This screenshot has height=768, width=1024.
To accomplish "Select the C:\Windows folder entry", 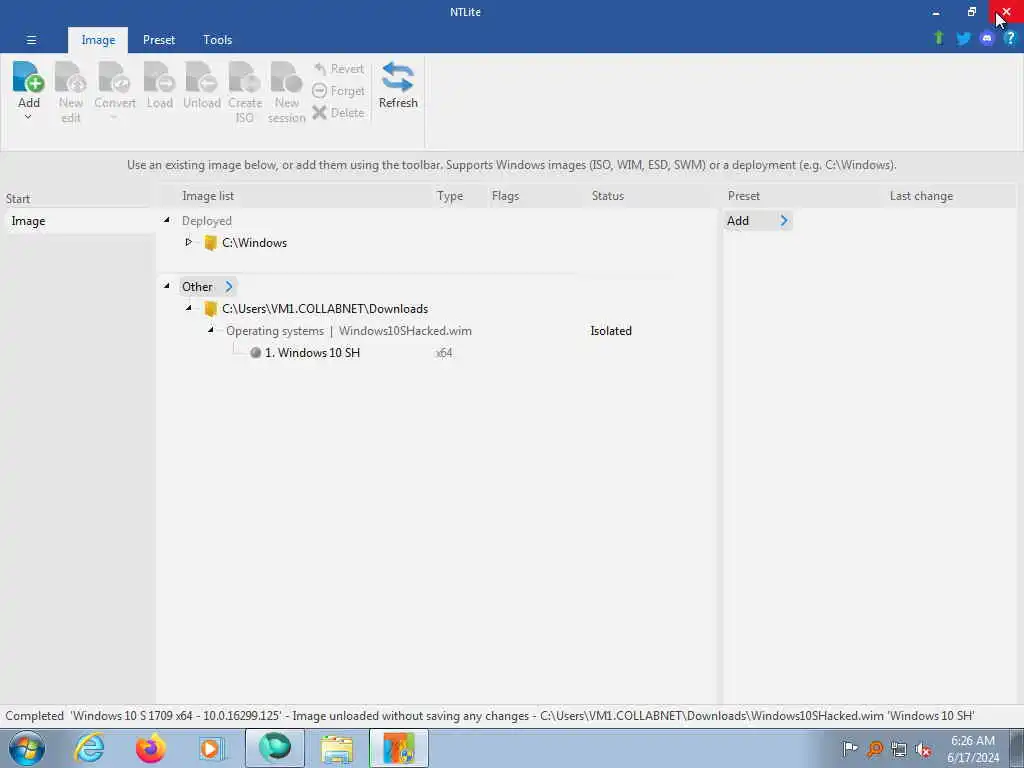I will pos(254,242).
